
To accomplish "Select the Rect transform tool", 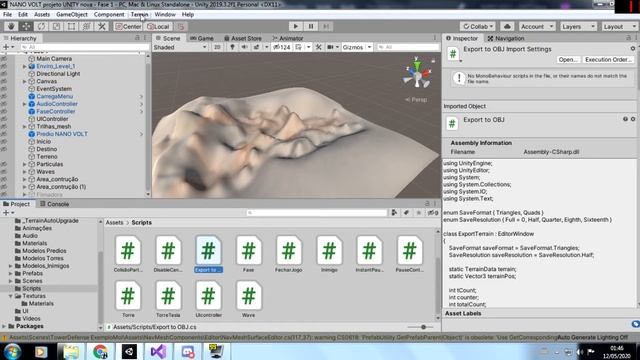I will coord(71,27).
